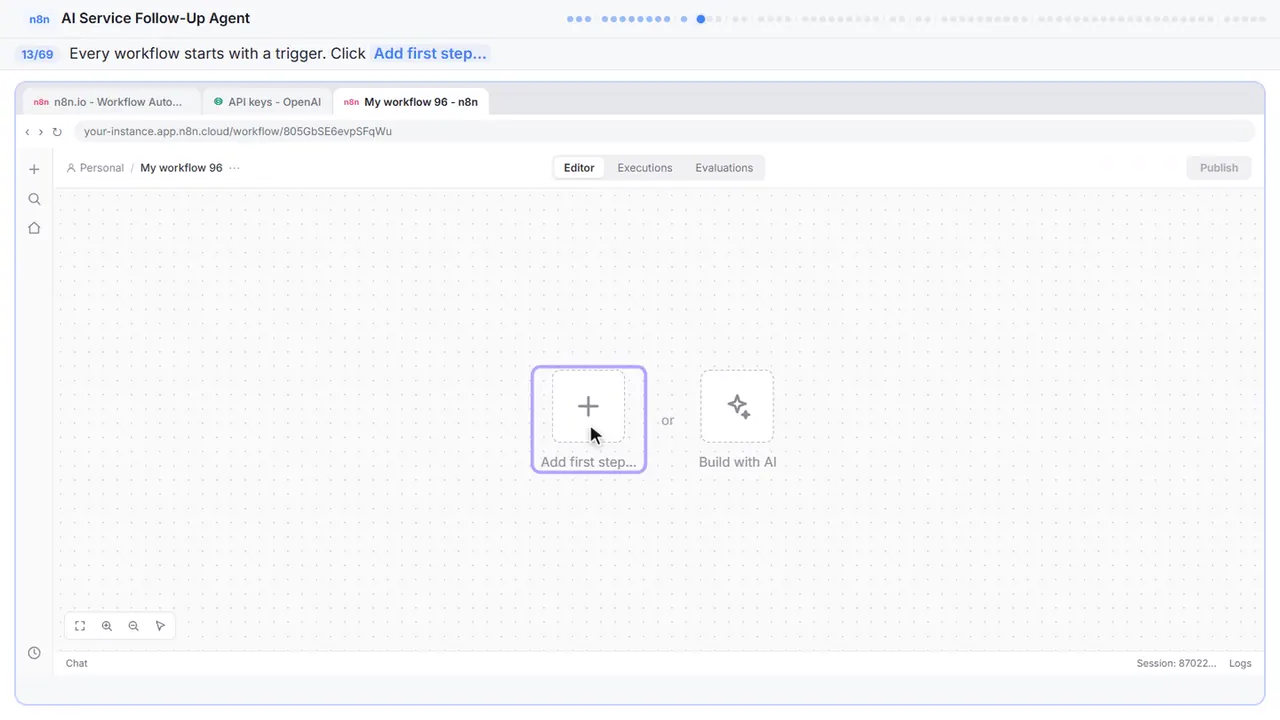This screenshot has height=720, width=1280.
Task: Zoom out on the workflow canvas
Action: 134,626
